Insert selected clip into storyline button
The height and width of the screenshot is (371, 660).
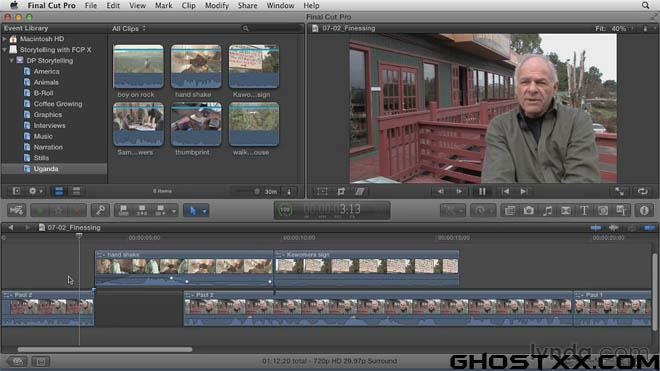142,210
